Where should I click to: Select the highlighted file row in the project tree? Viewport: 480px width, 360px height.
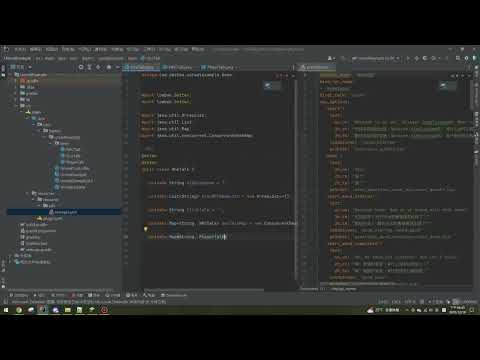click(63, 212)
